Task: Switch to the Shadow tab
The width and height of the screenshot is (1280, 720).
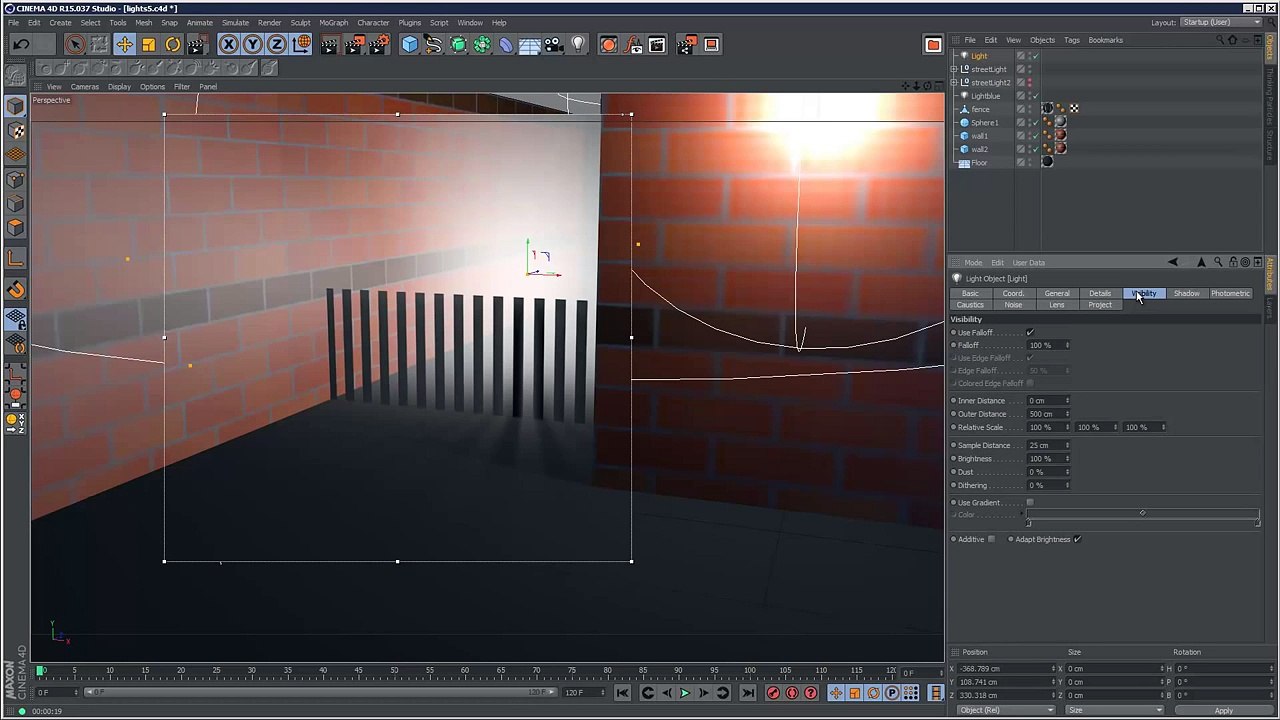Action: pos(1186,293)
